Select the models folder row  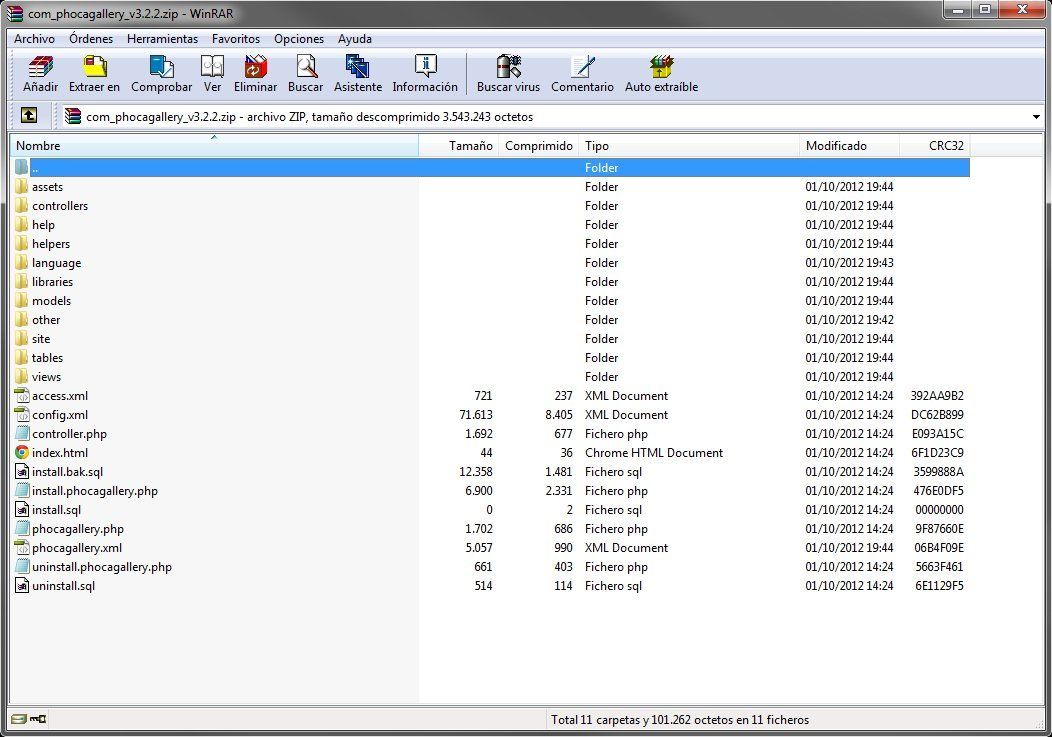coord(491,301)
